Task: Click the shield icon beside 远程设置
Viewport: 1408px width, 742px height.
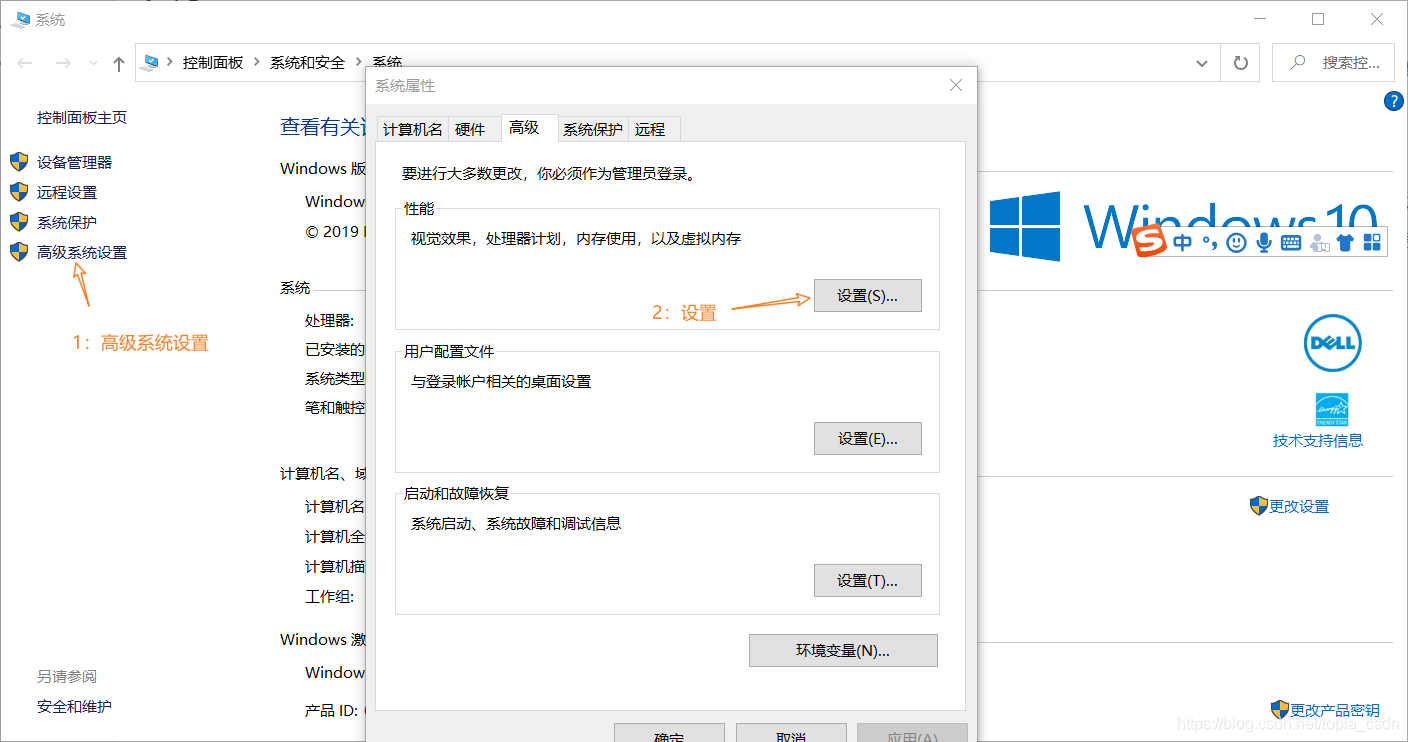Action: [19, 192]
